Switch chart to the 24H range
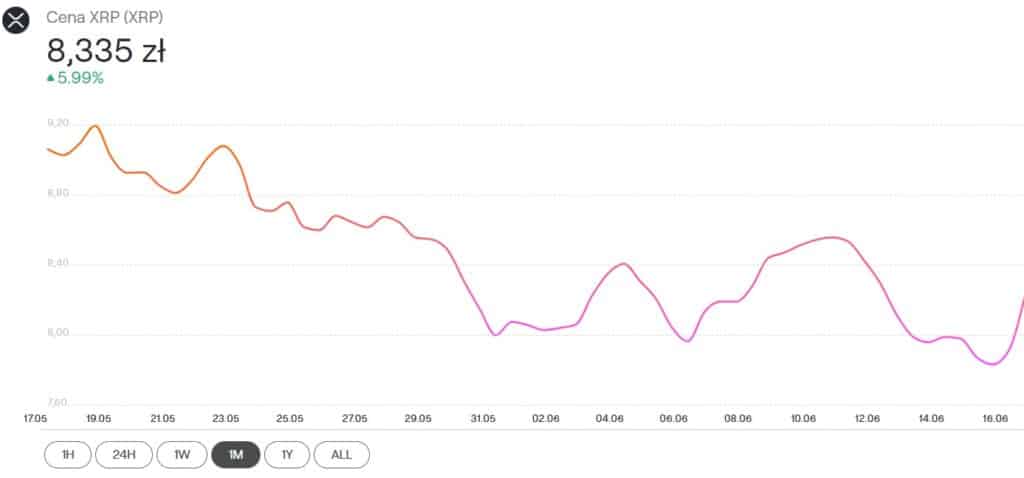 124,455
